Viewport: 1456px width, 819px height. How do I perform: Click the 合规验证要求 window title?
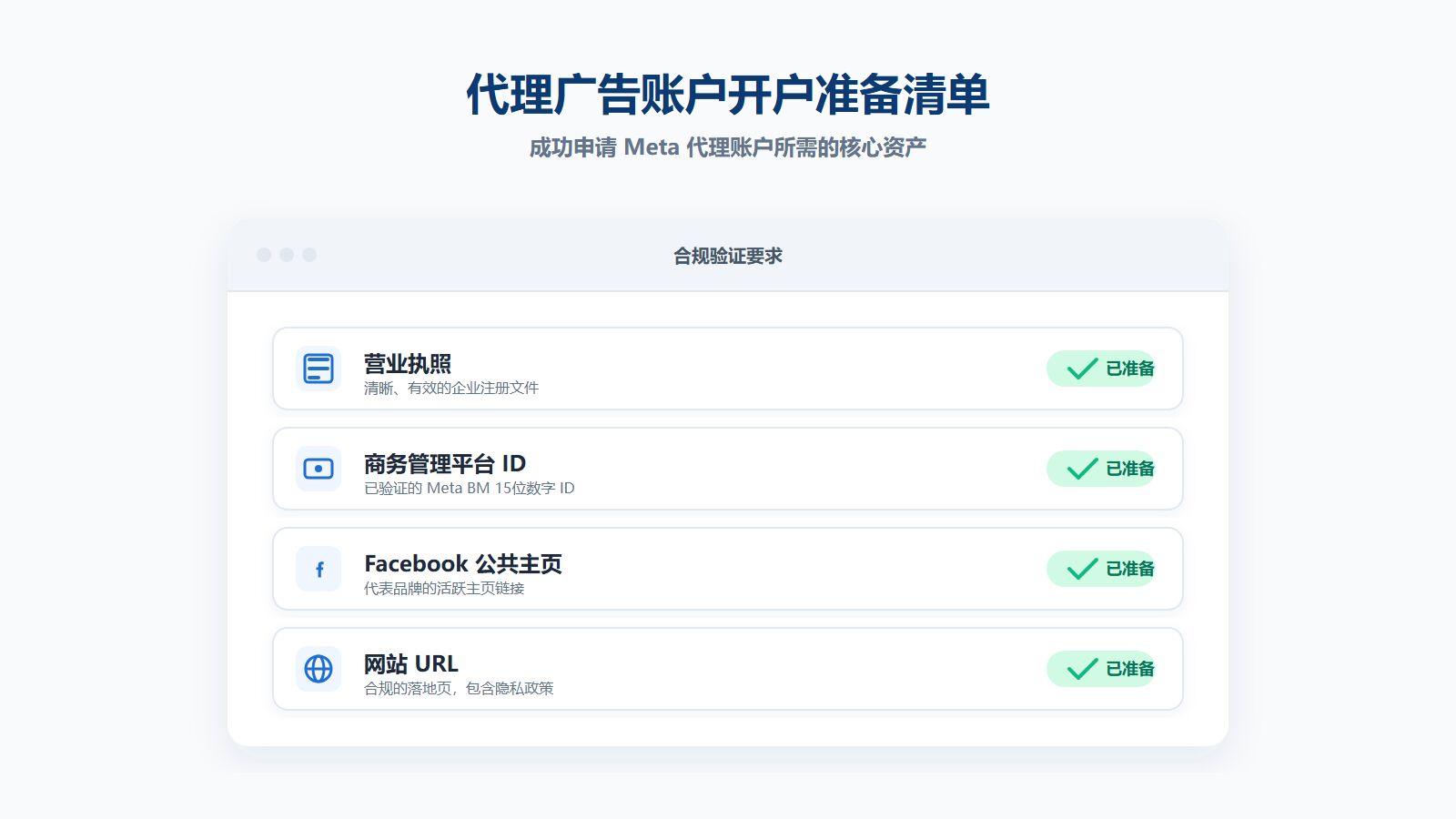[728, 257]
